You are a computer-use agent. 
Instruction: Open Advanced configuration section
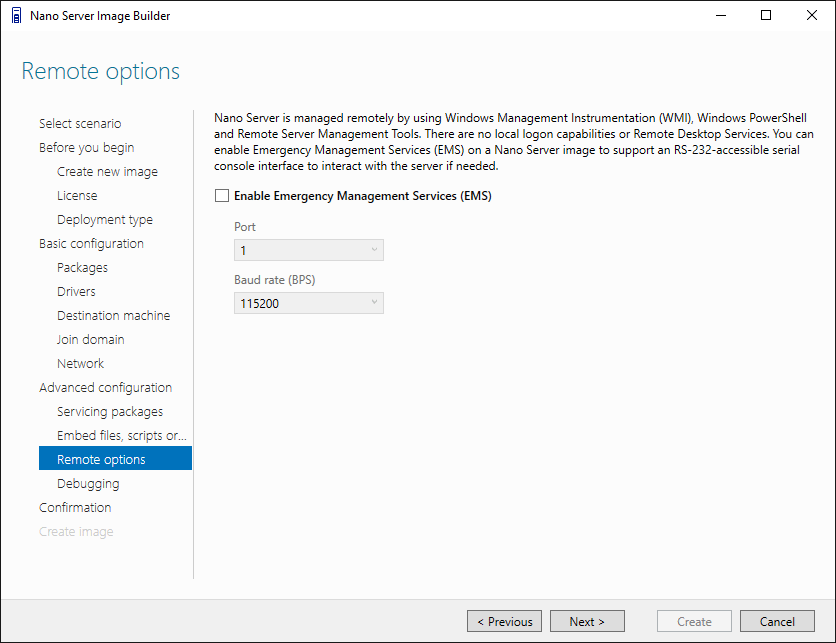[106, 388]
